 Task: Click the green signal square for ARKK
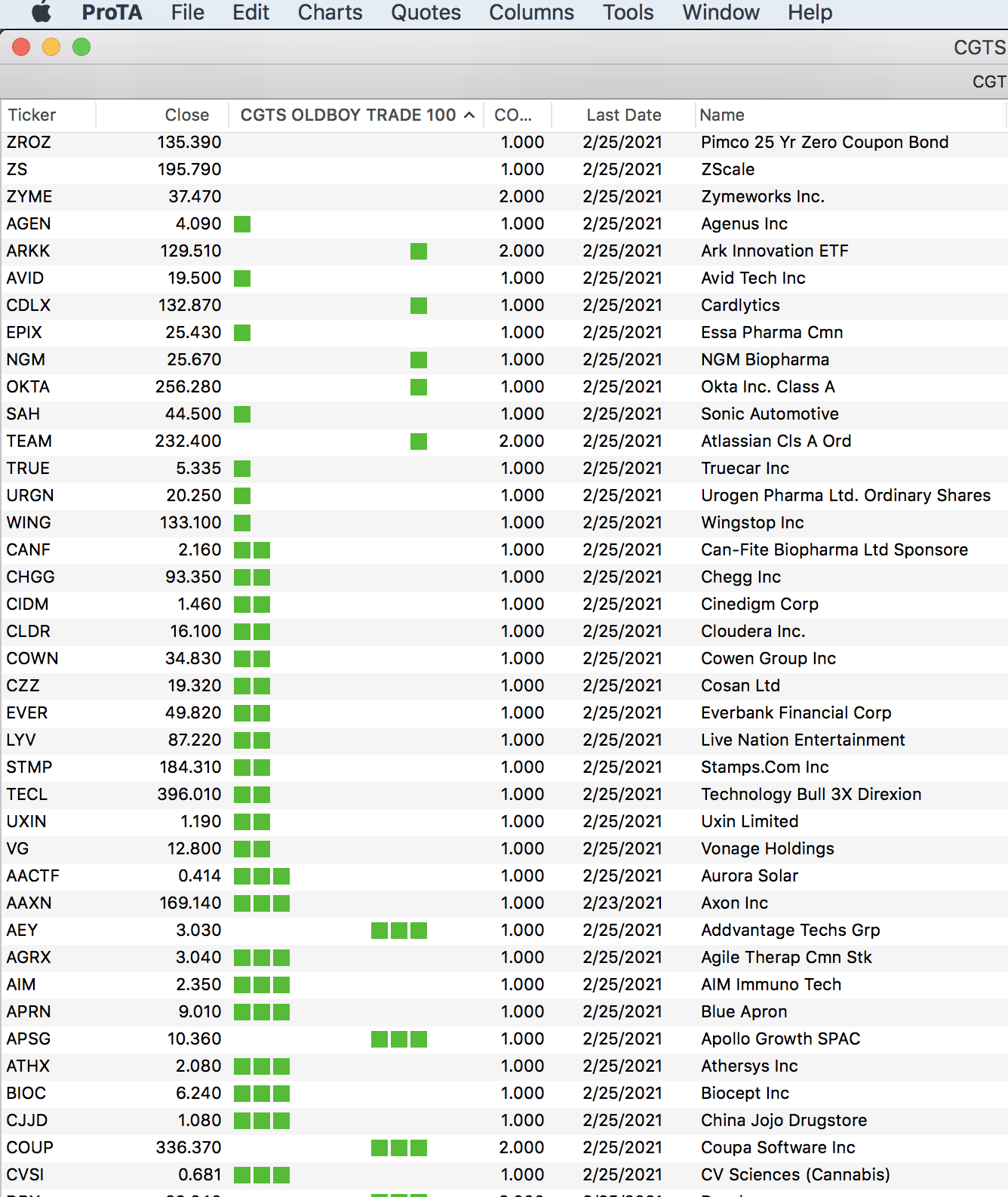pyautogui.click(x=419, y=251)
